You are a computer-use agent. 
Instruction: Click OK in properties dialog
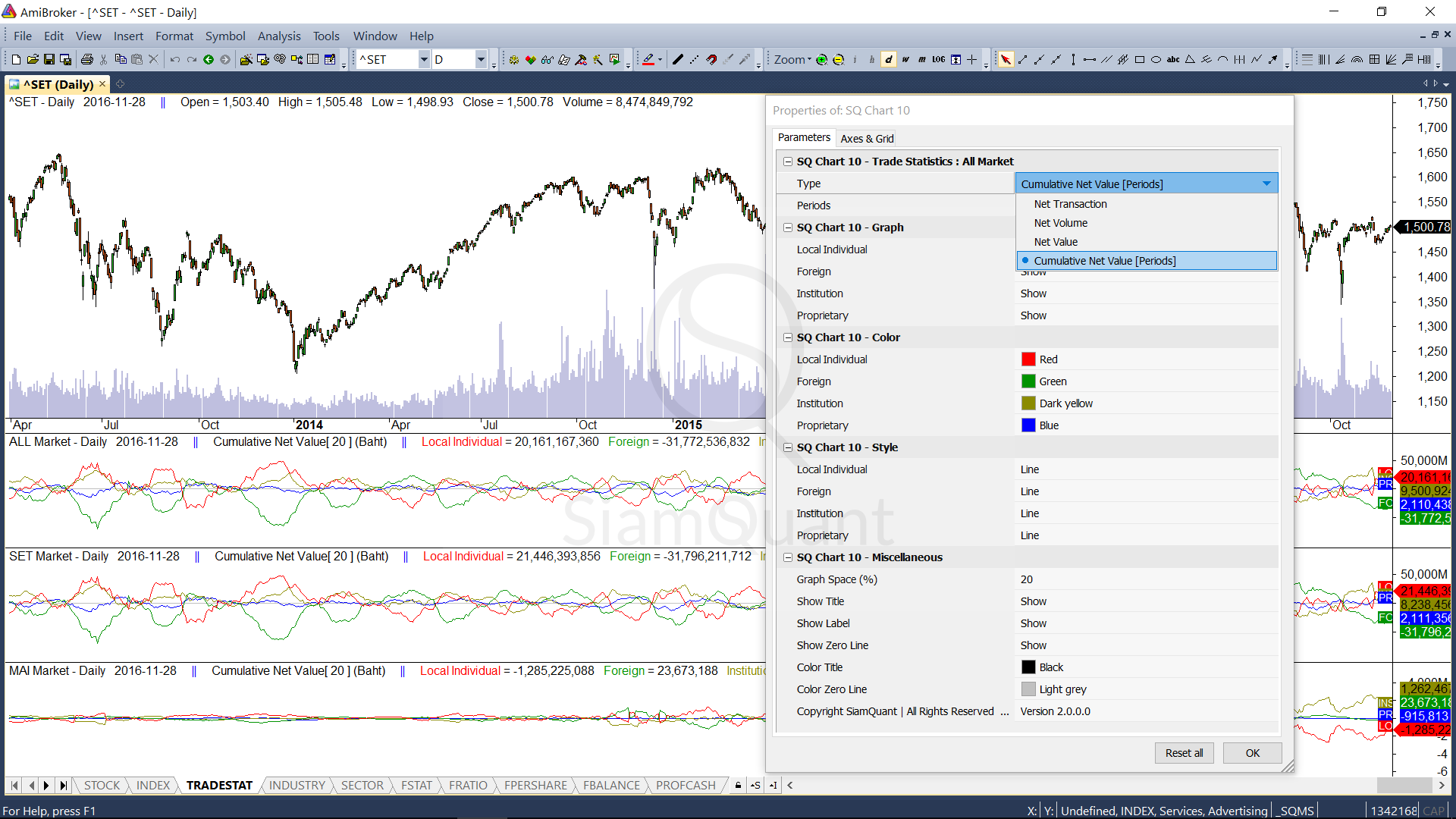(1252, 753)
